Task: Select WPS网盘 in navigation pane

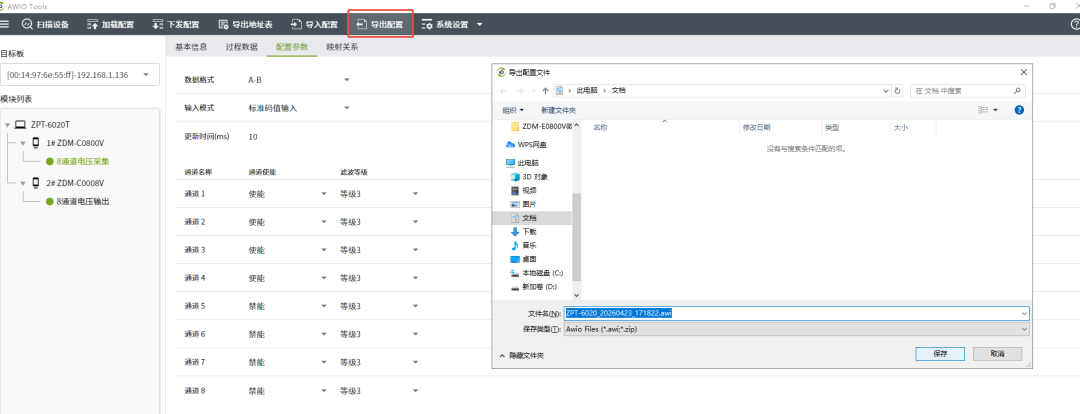Action: tap(527, 145)
